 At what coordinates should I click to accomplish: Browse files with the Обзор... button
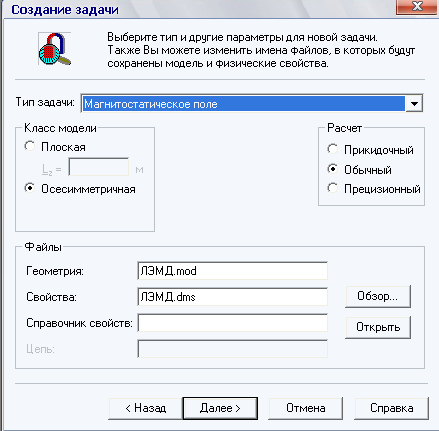coord(378,296)
